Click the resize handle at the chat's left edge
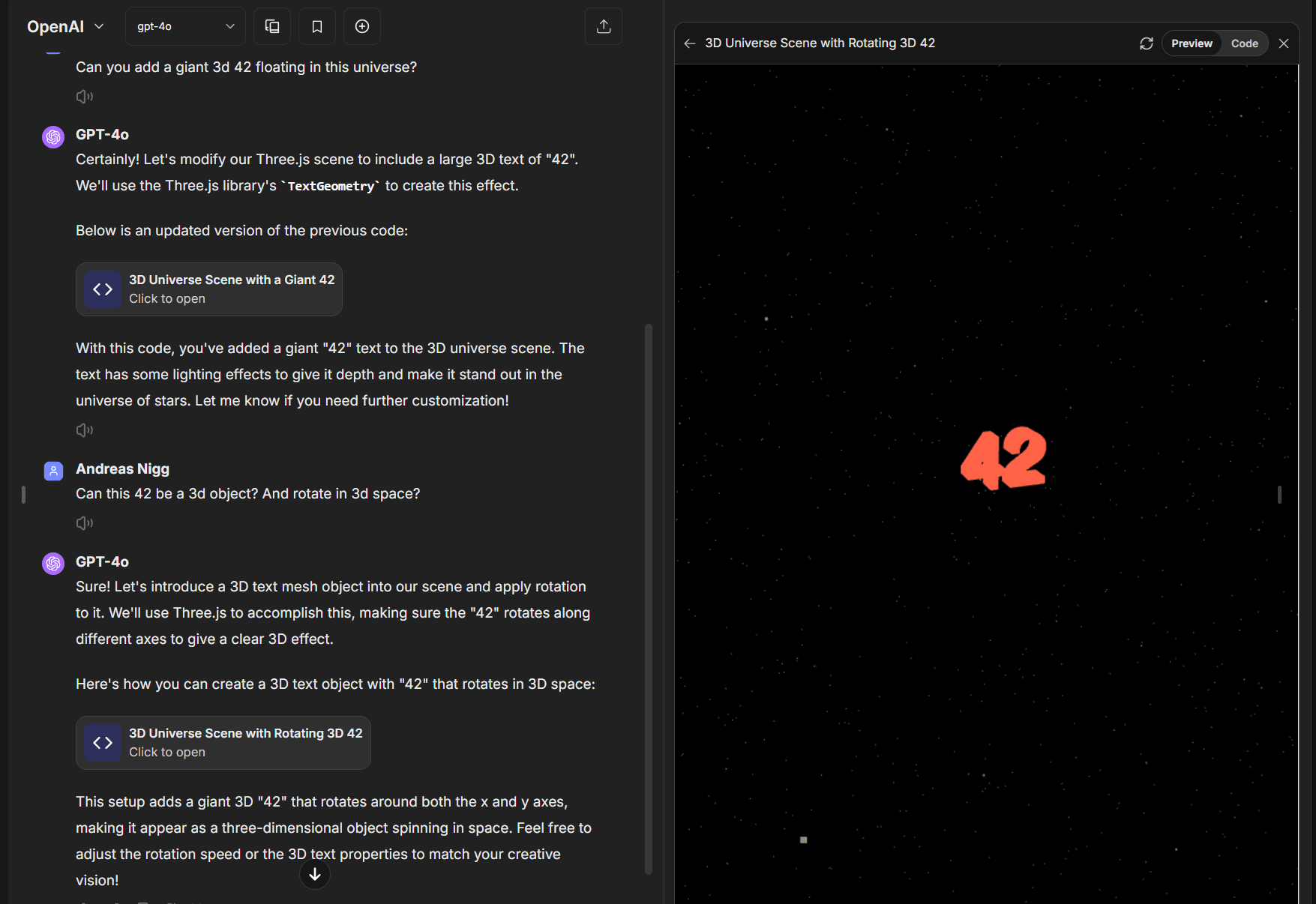This screenshot has width=1316, height=904. [24, 495]
